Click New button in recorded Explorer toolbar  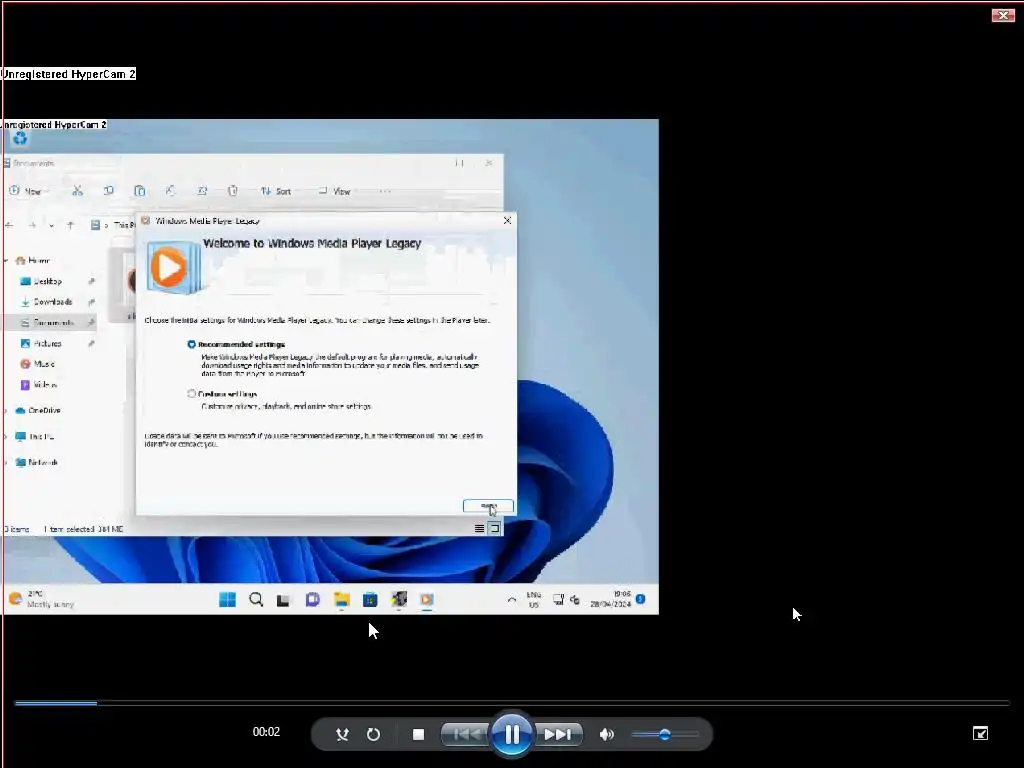26,191
